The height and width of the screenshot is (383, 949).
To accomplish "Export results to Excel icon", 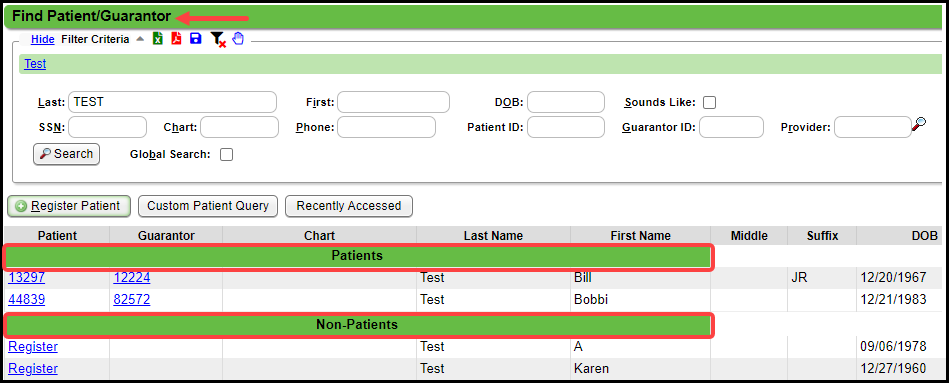I will click(157, 39).
